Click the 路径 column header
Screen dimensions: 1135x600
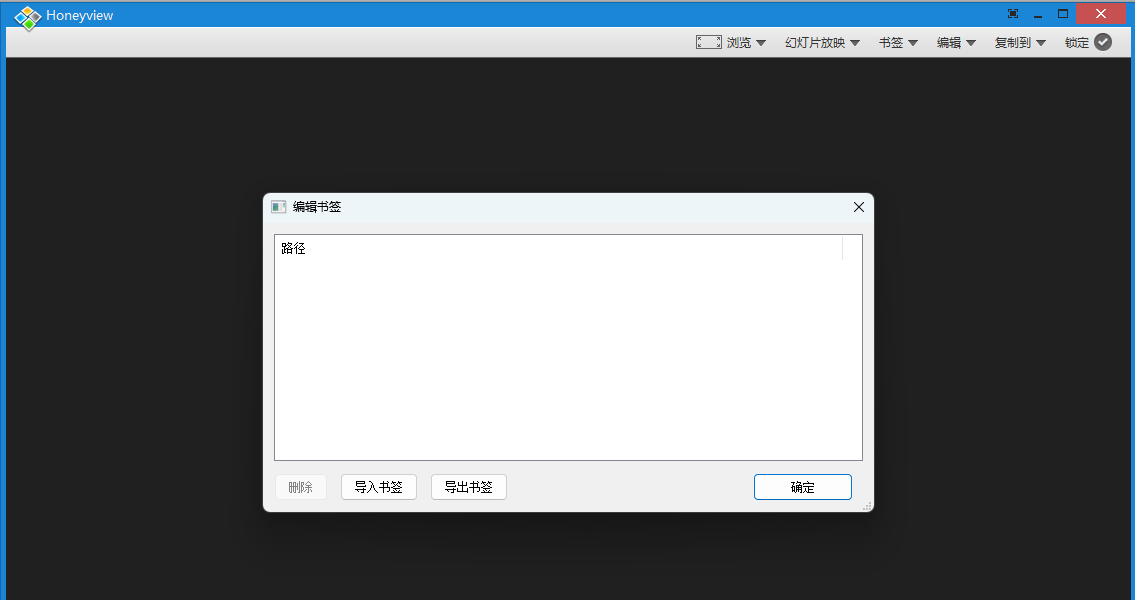pyautogui.click(x=293, y=248)
